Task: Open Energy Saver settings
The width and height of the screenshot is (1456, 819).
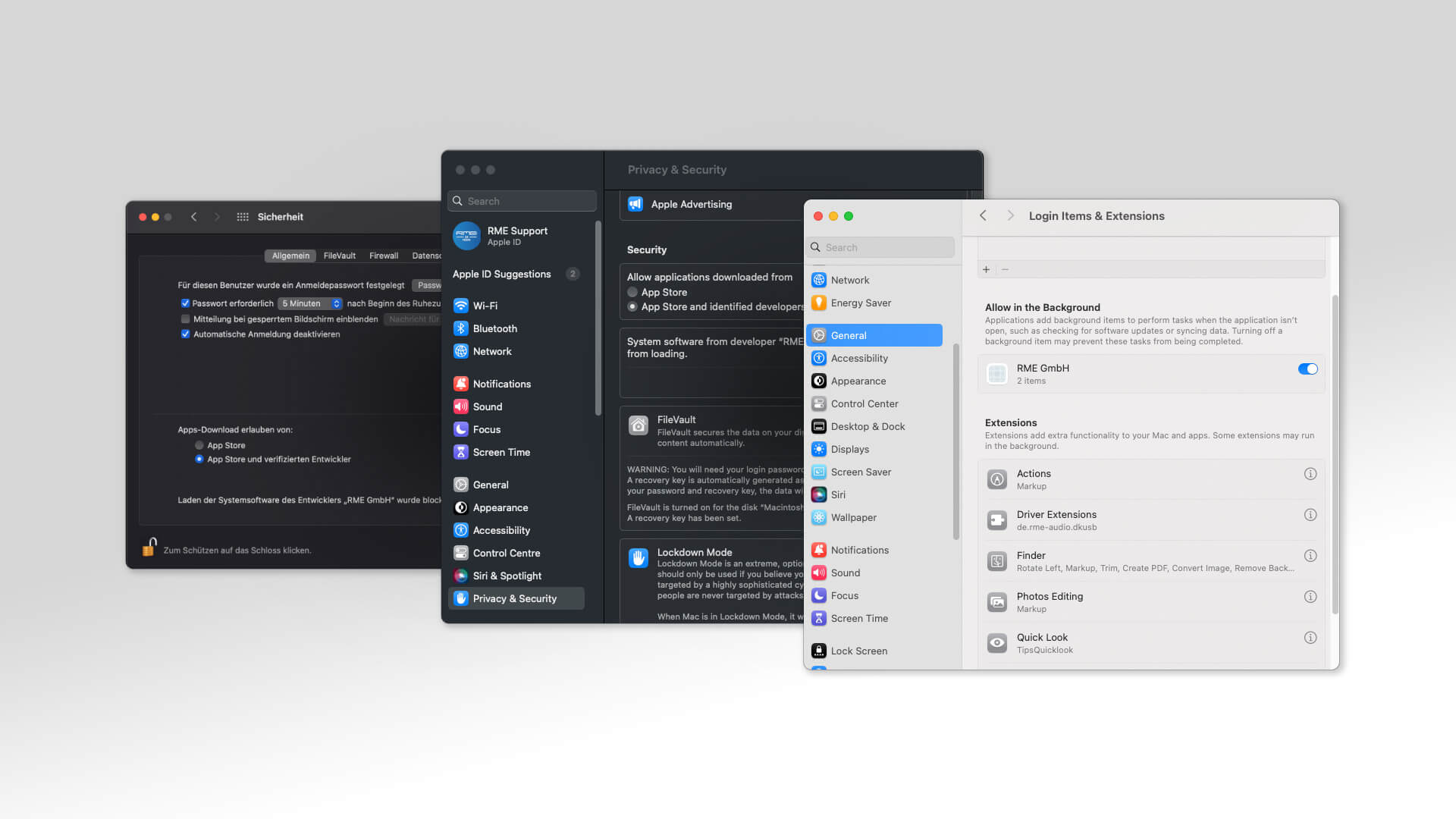Action: 861,303
